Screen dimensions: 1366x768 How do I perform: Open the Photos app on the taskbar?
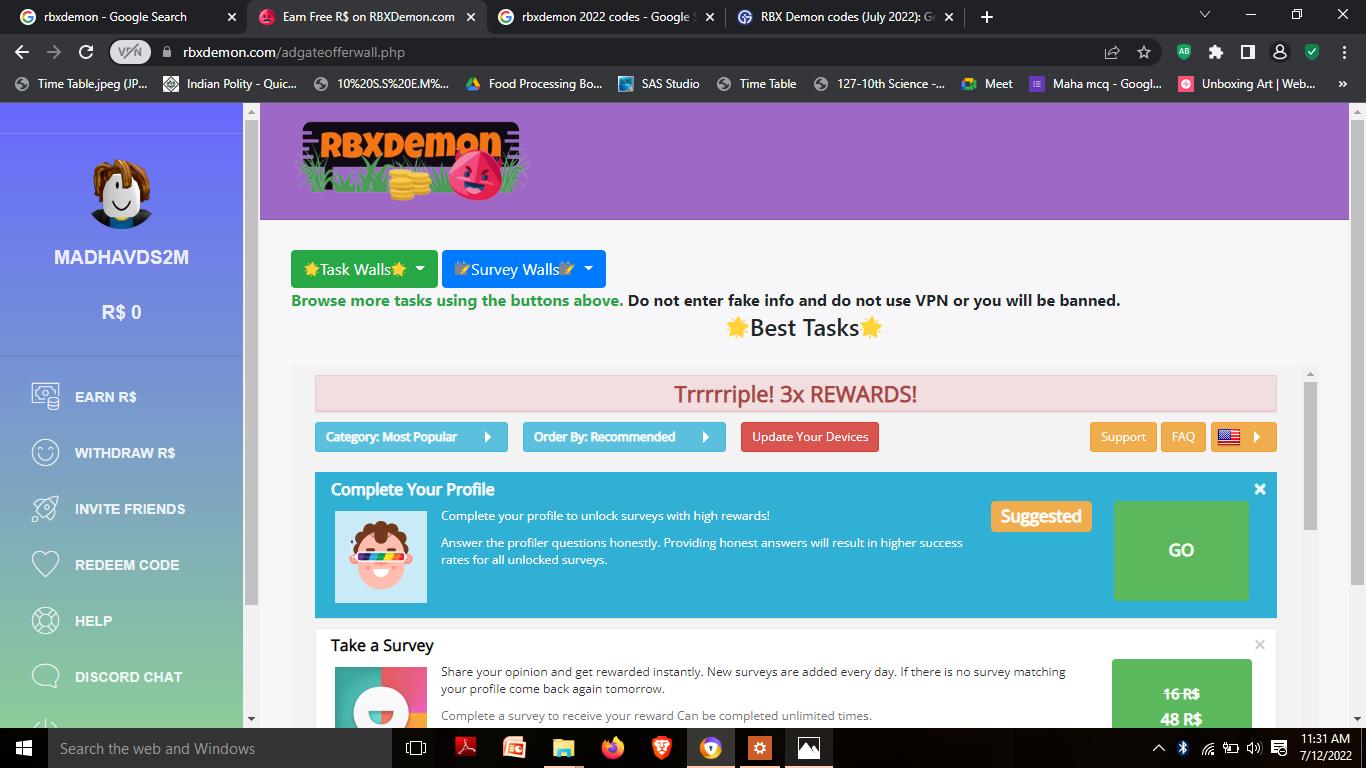pyautogui.click(x=808, y=748)
